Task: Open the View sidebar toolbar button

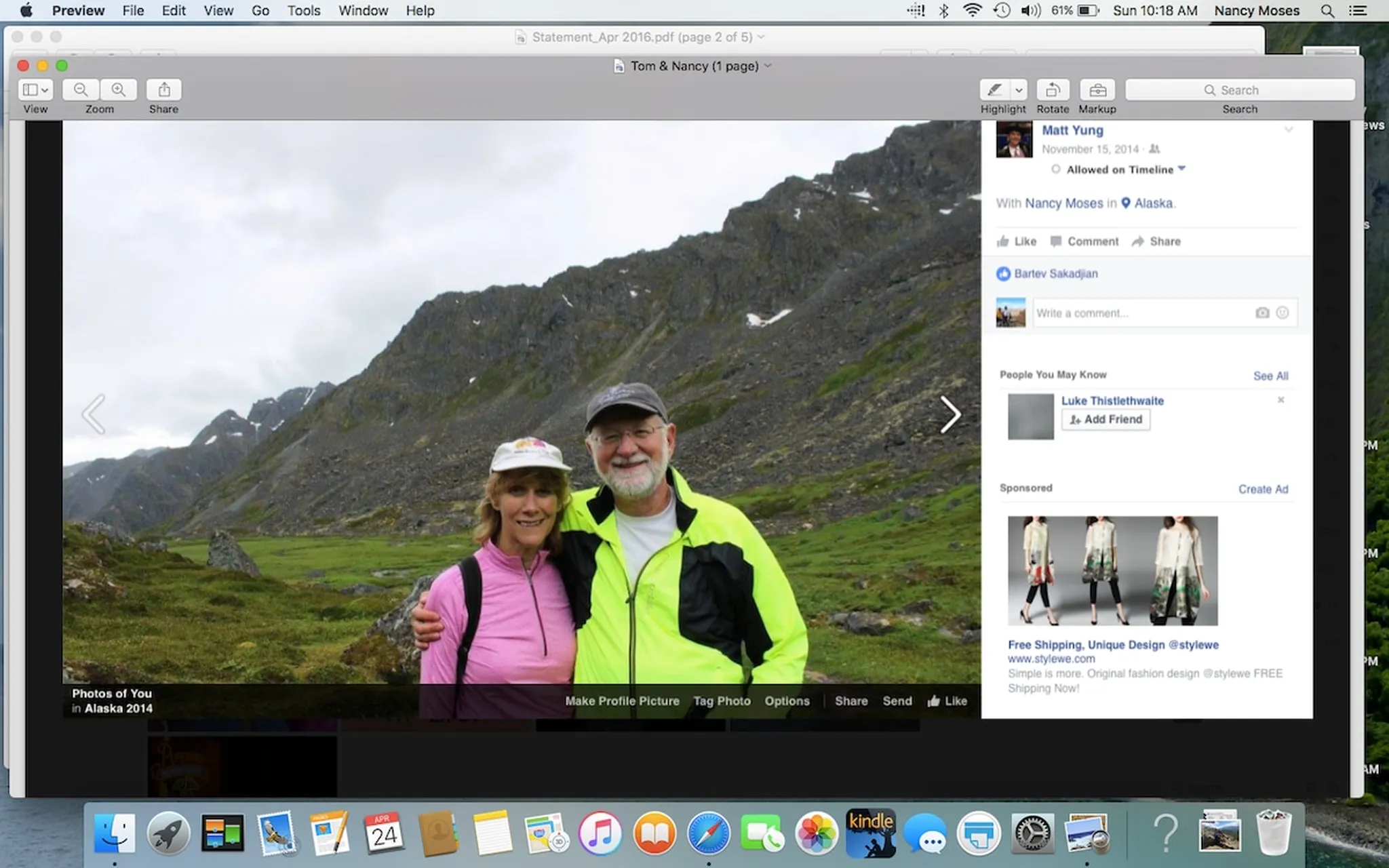Action: coord(35,90)
